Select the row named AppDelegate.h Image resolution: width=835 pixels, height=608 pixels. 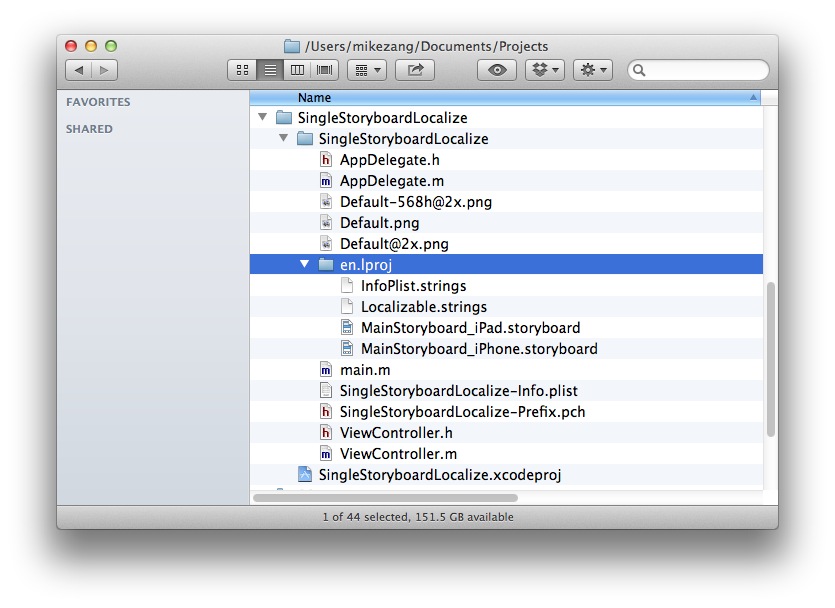coord(506,160)
